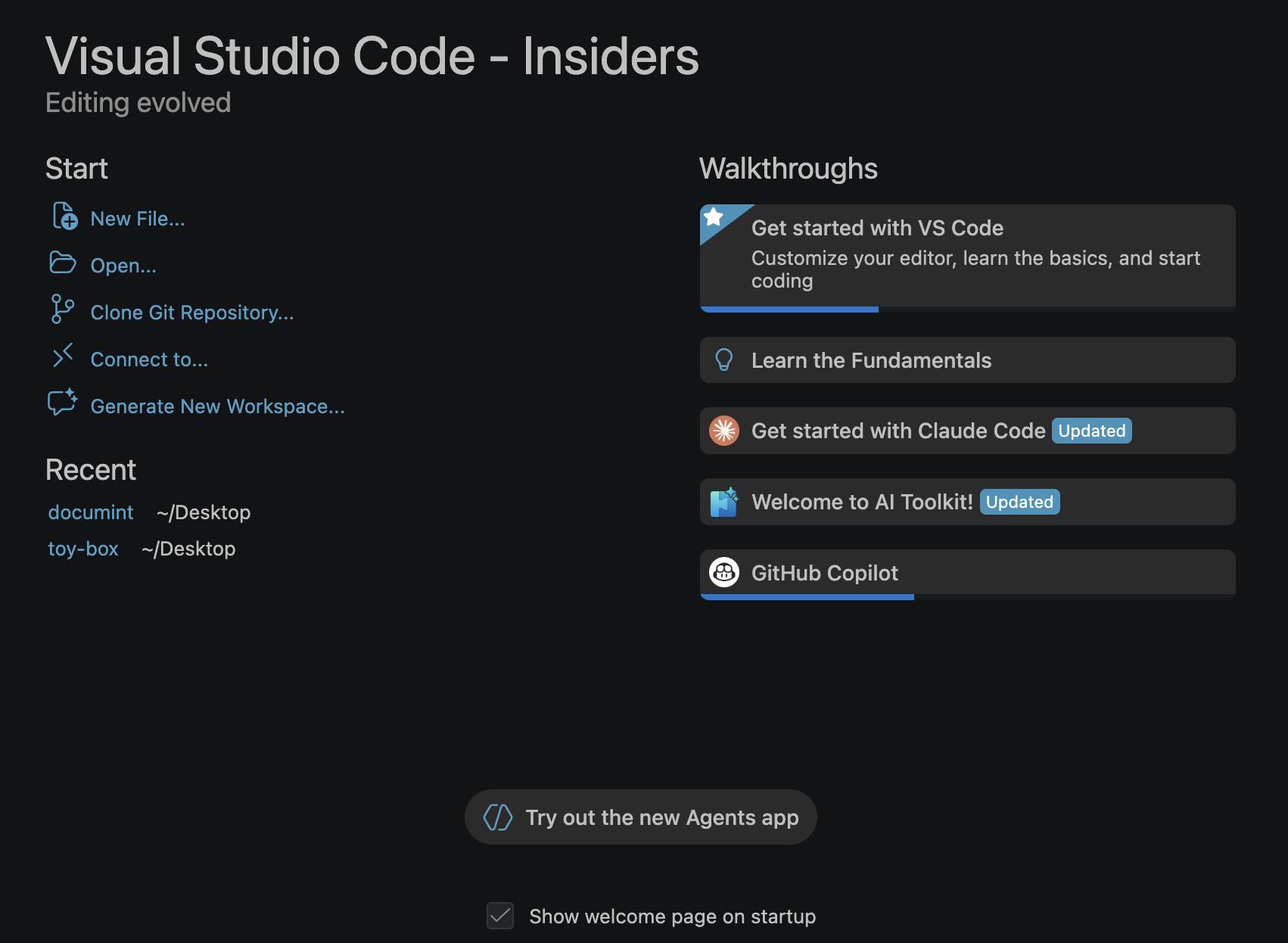Open the documint recent project
Screen dimensions: 1288x943
point(90,512)
